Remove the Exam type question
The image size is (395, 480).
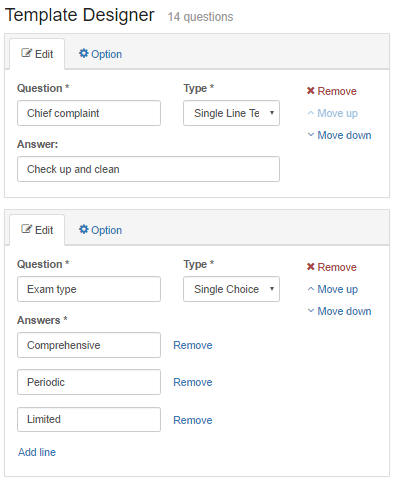coord(332,267)
